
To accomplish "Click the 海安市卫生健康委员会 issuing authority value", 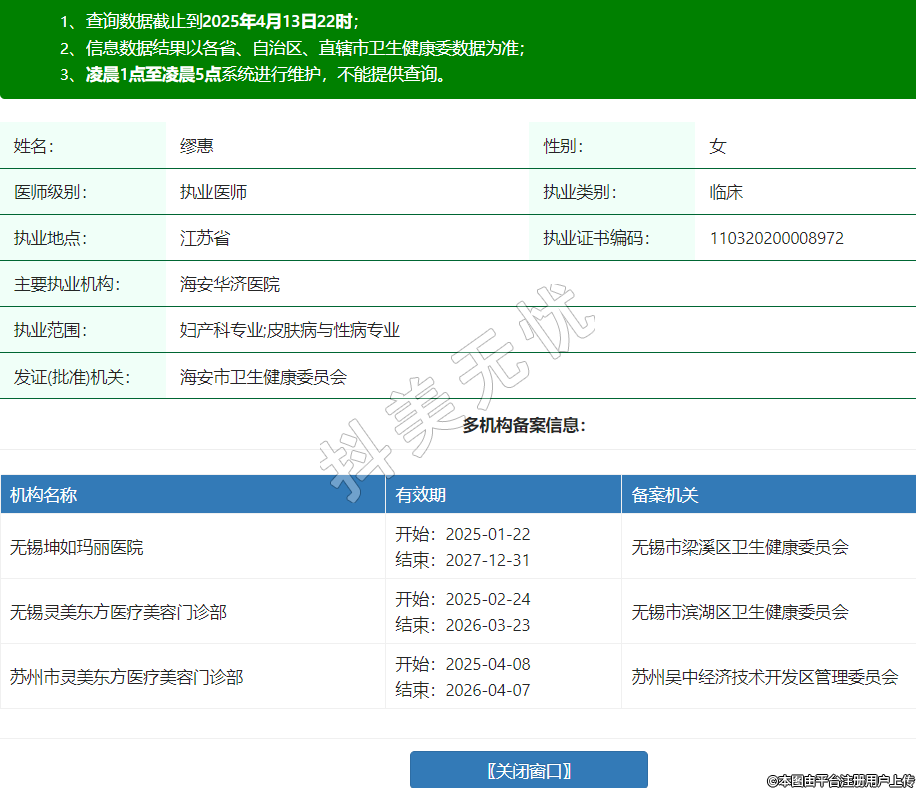I will click(x=263, y=377).
